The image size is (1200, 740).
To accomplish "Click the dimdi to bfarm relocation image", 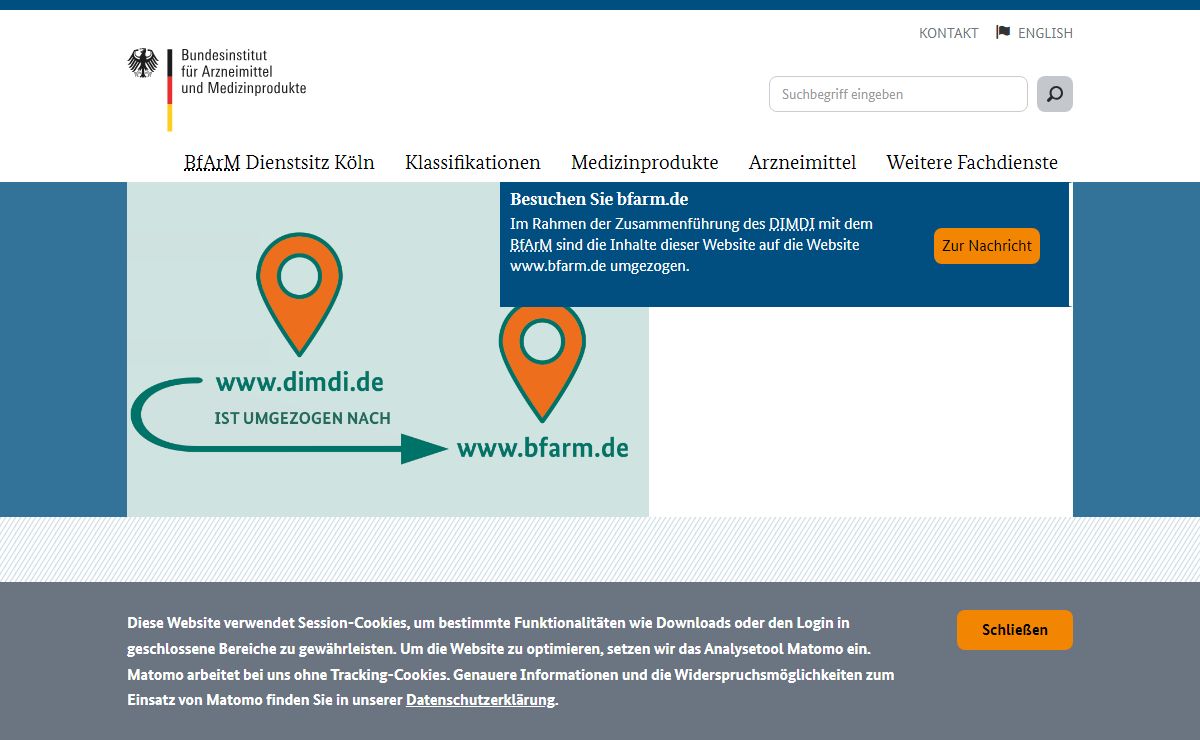I will pyautogui.click(x=388, y=349).
